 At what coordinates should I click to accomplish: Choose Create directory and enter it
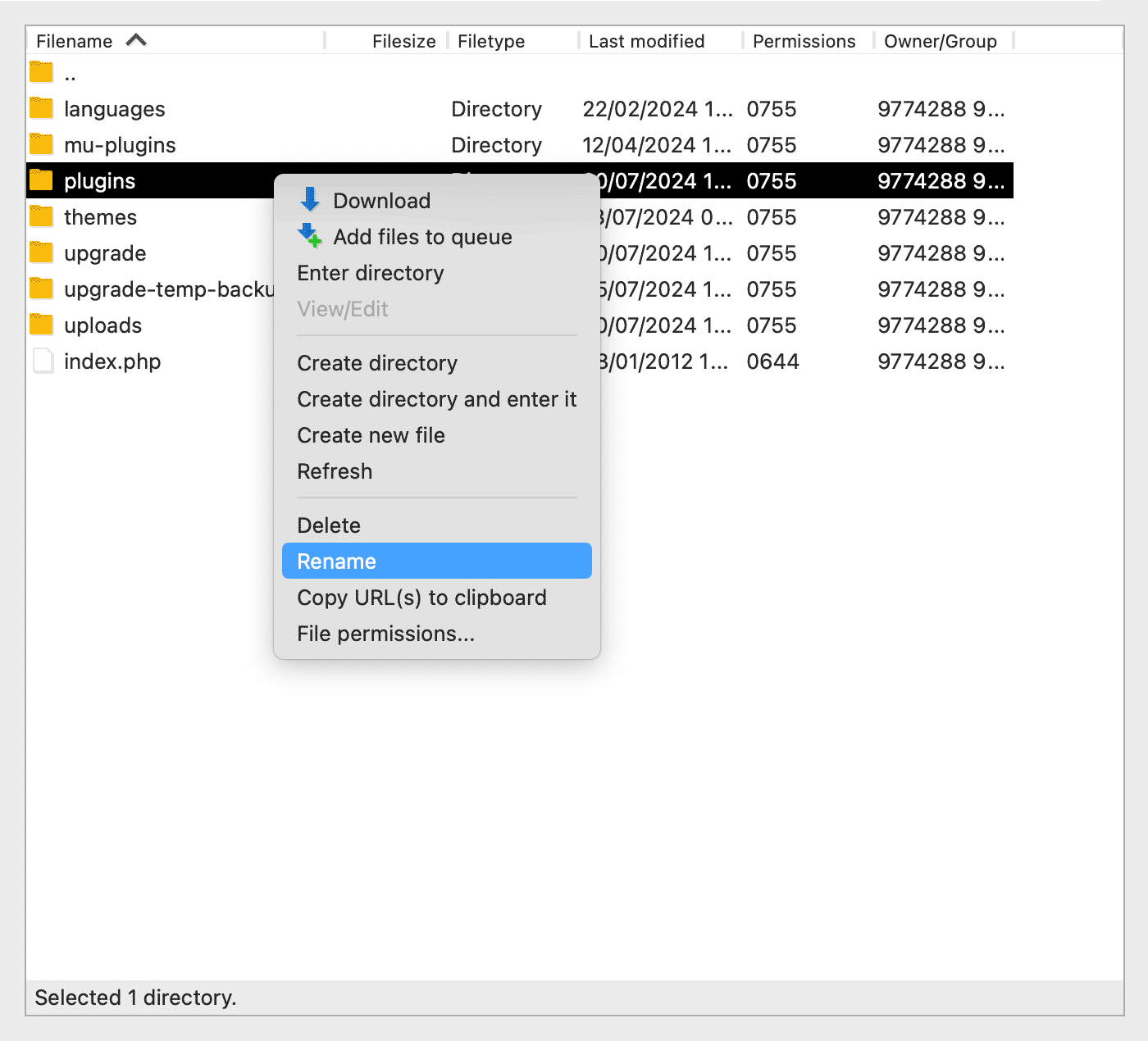437,398
